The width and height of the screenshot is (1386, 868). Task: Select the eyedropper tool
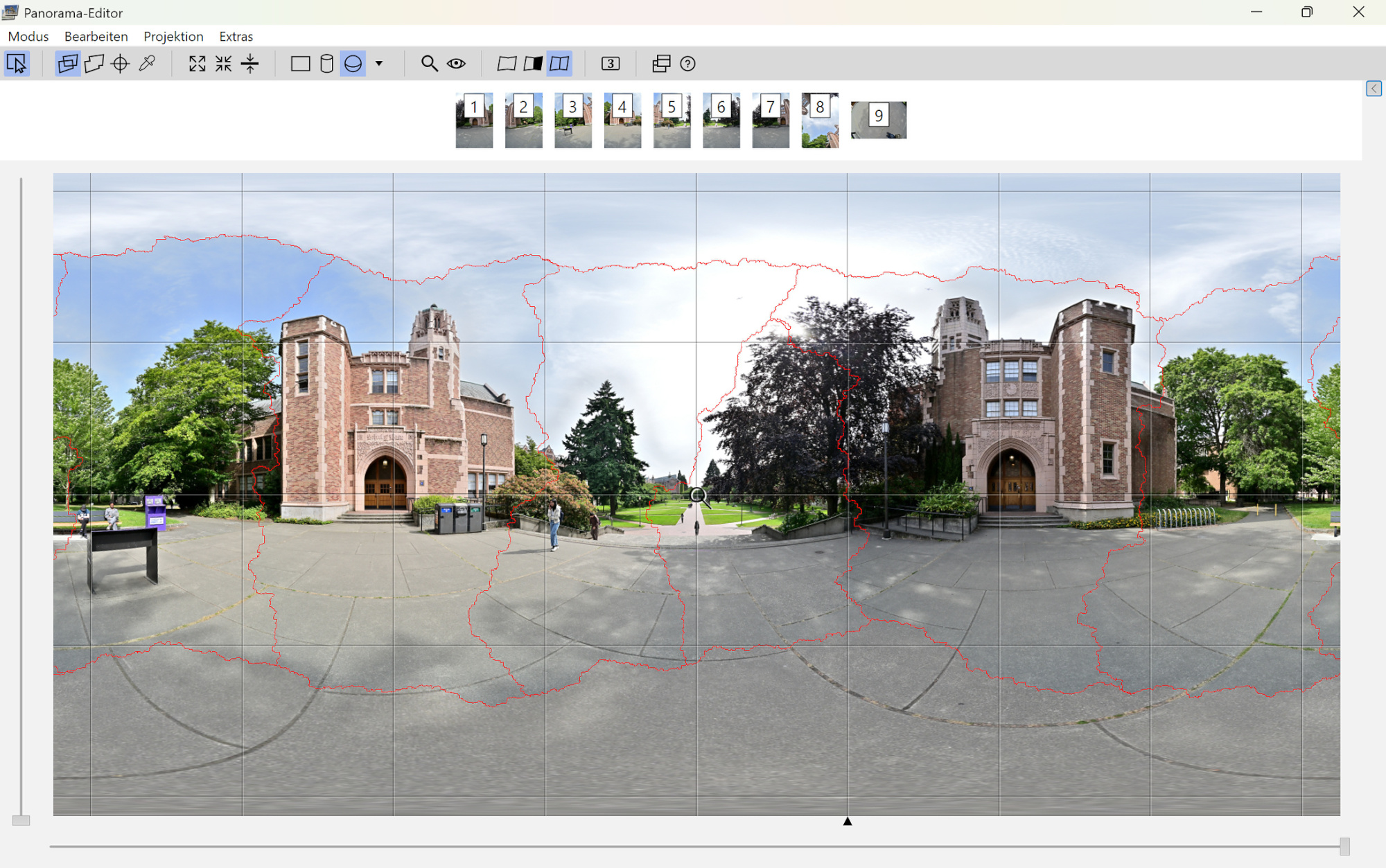pos(147,64)
